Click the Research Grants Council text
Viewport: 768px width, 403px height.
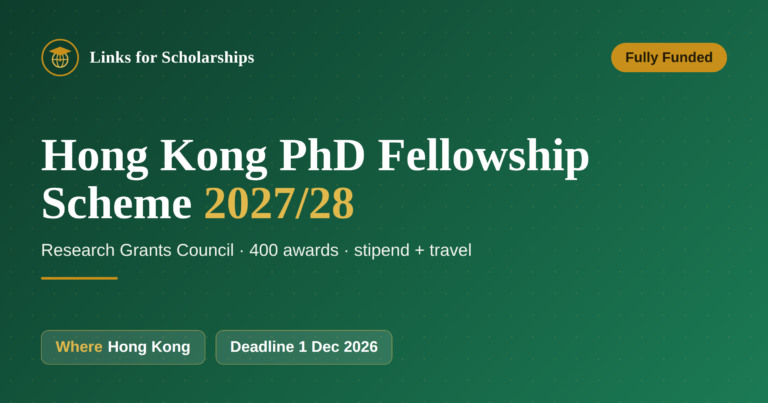point(138,250)
